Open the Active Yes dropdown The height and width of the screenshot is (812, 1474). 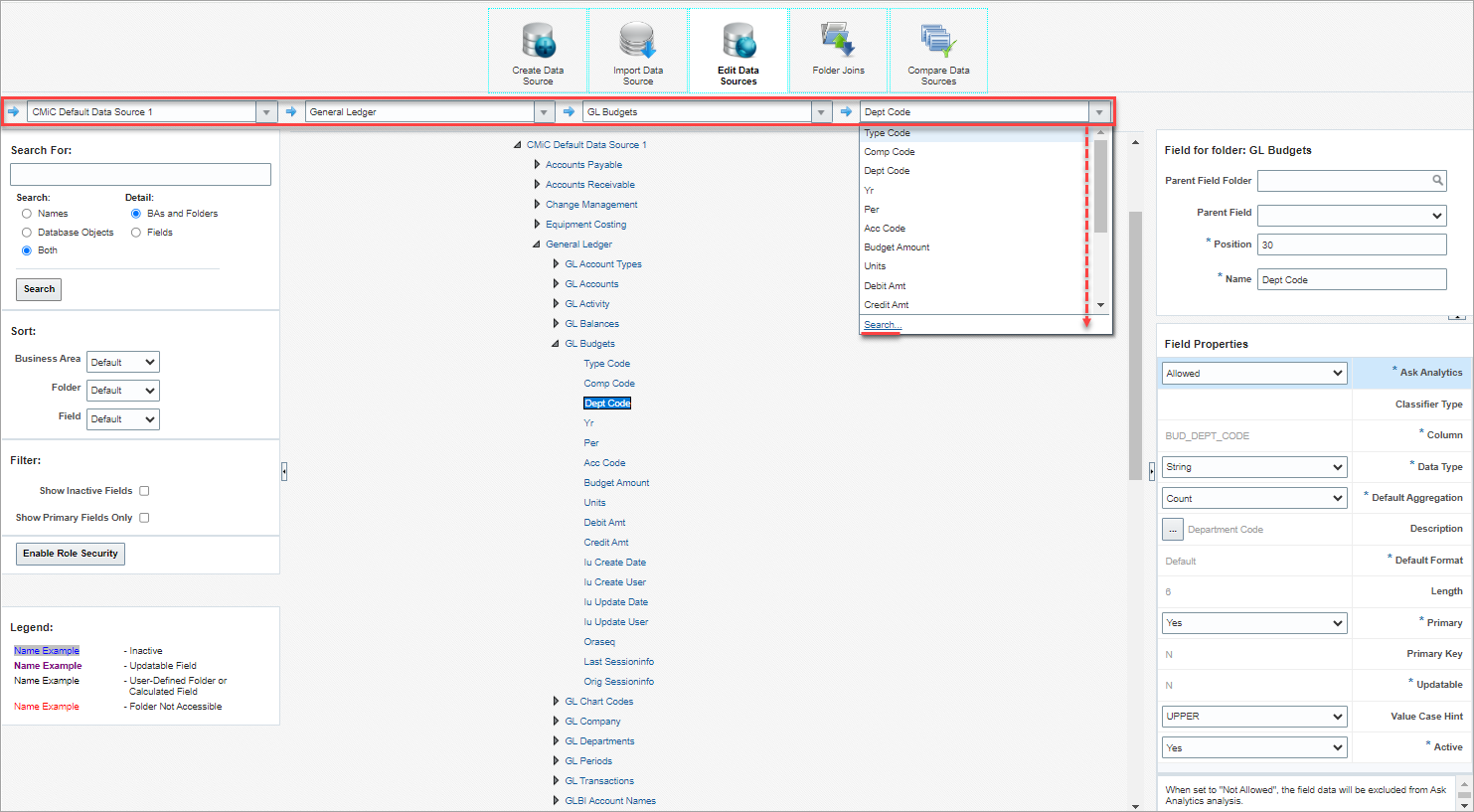tap(1254, 747)
